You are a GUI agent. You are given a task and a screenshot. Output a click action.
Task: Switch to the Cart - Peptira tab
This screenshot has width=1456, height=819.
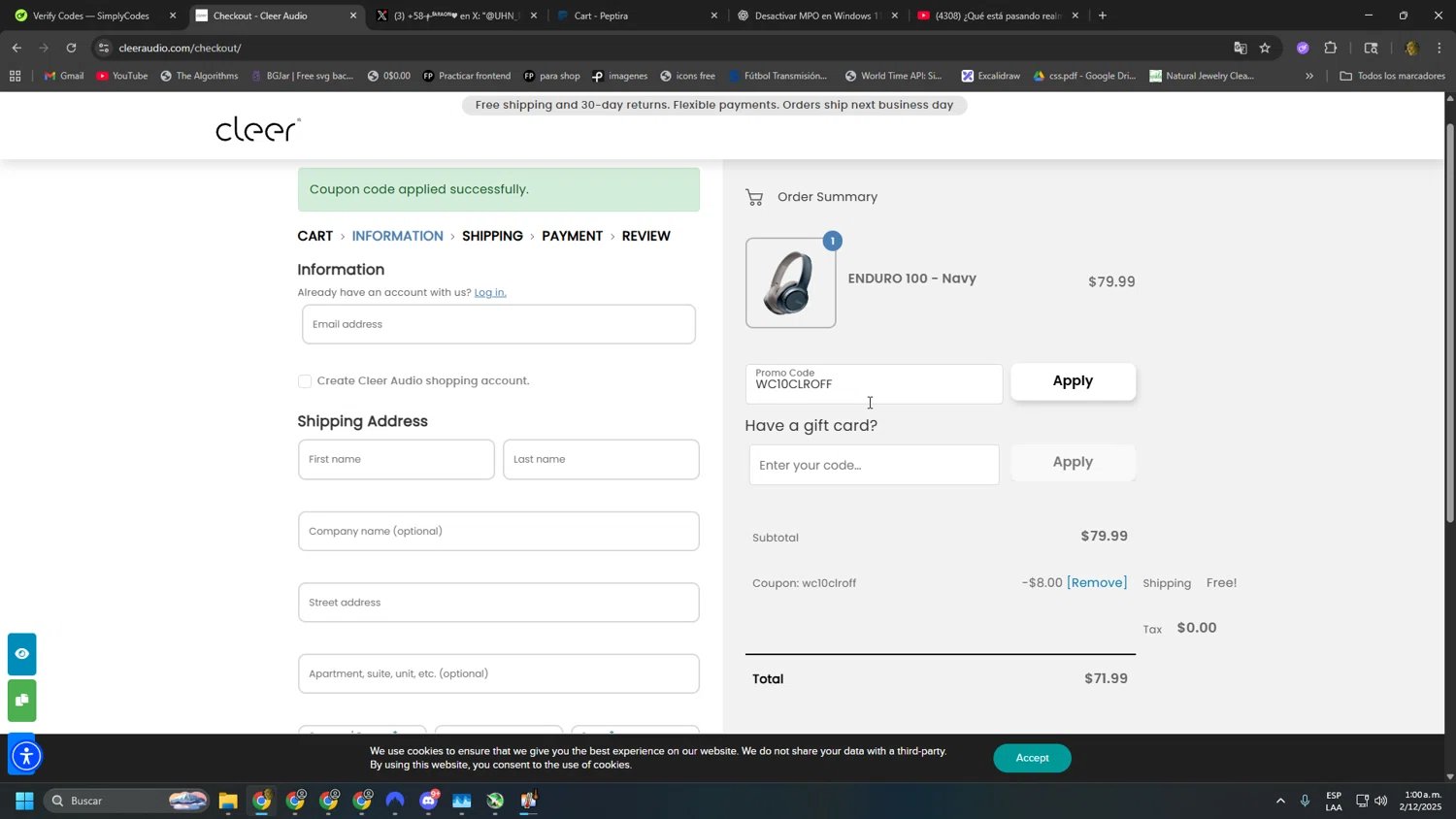coord(637,16)
